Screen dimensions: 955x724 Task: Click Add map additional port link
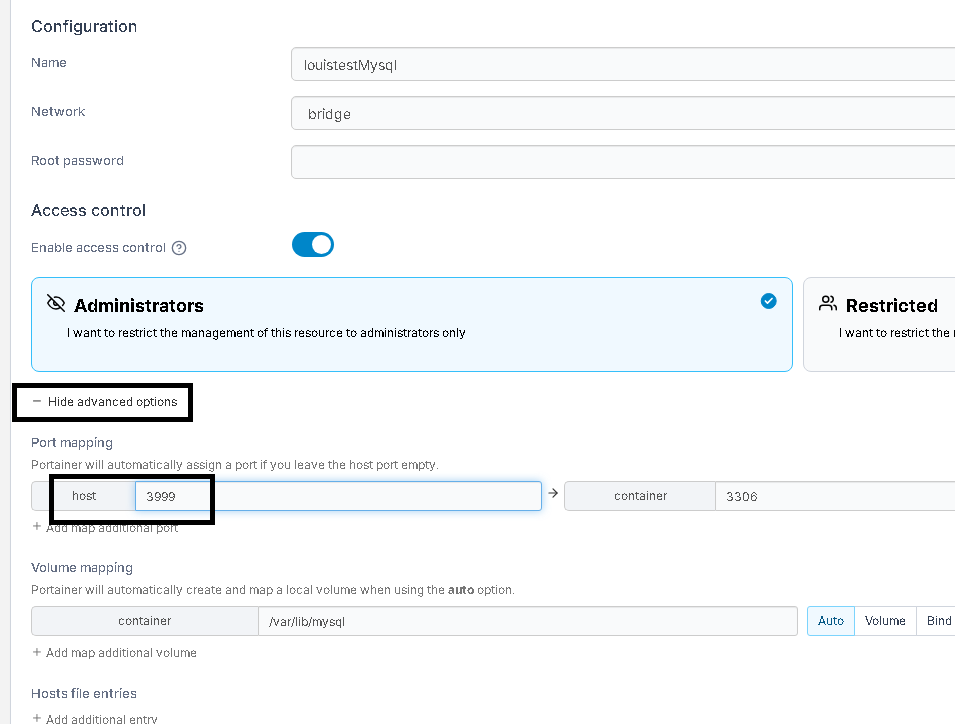coord(105,527)
